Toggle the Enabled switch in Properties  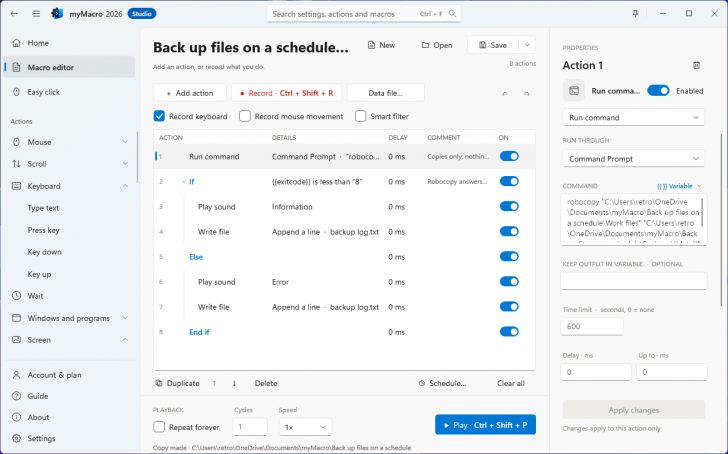658,91
